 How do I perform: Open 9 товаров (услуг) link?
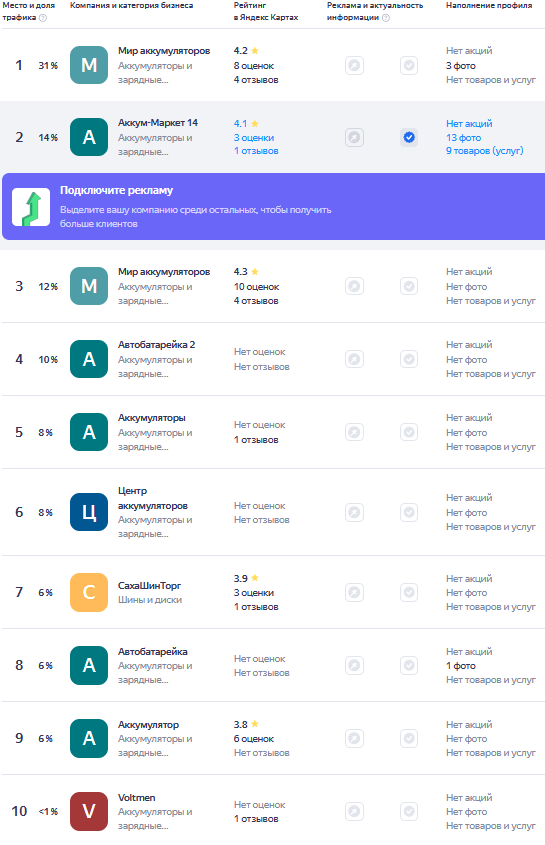coord(485,151)
